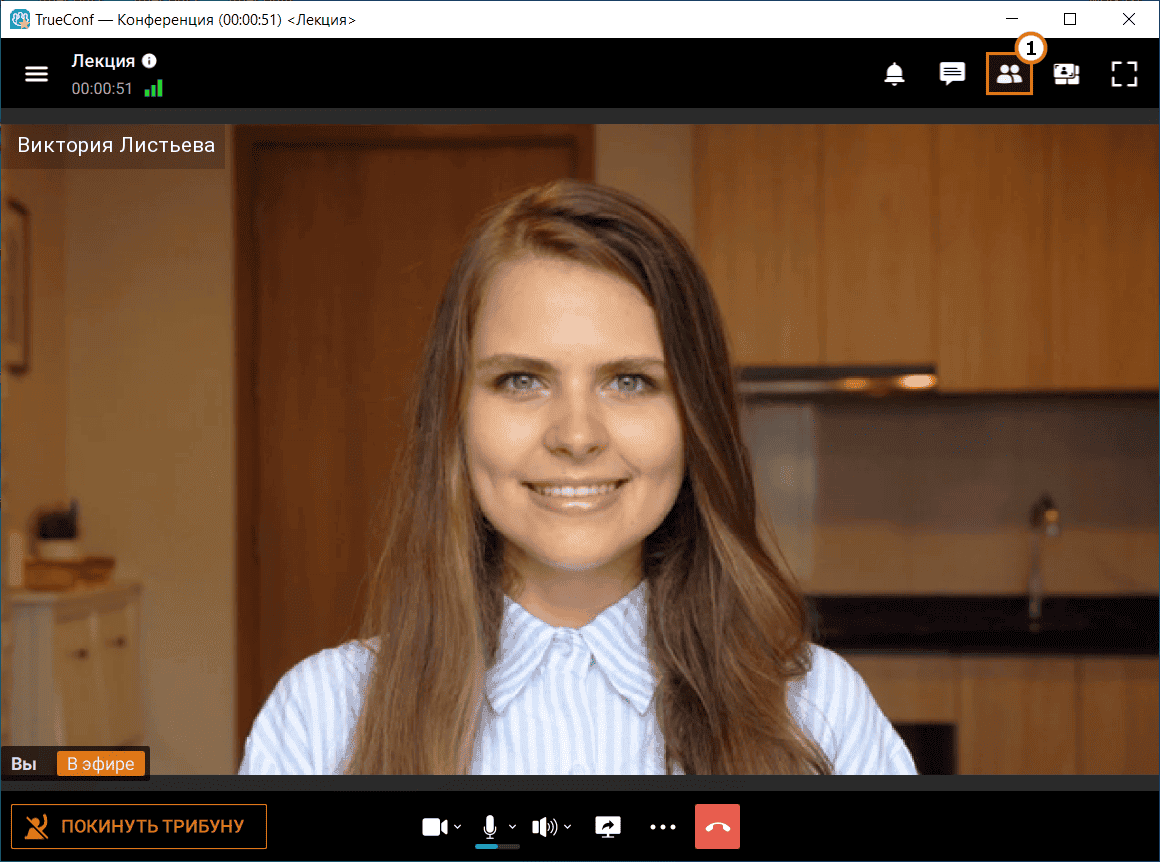This screenshot has height=862, width=1160.
Task: Mute the microphone
Action: click(x=490, y=826)
